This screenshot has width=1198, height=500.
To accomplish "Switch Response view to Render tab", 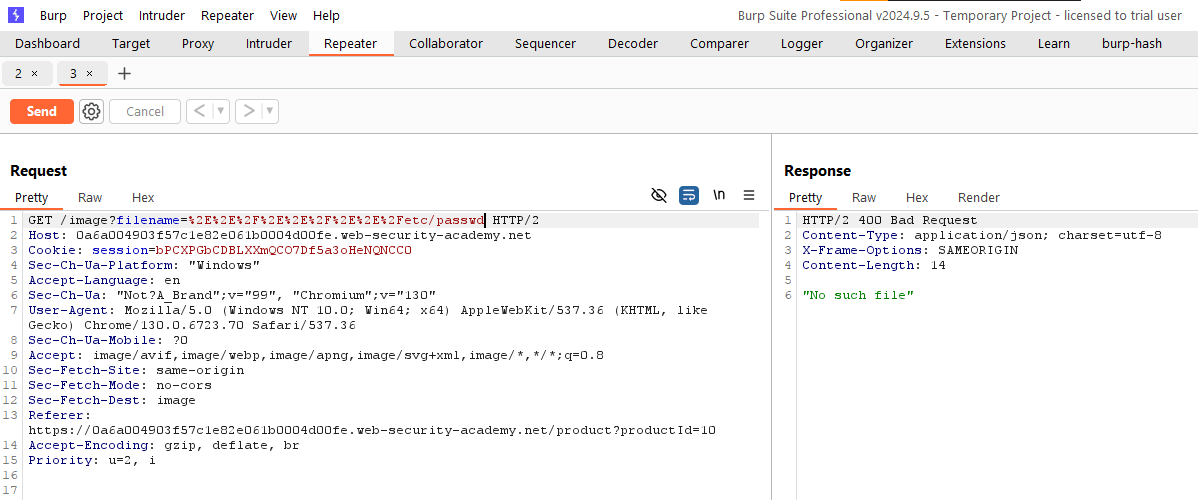I will (978, 197).
